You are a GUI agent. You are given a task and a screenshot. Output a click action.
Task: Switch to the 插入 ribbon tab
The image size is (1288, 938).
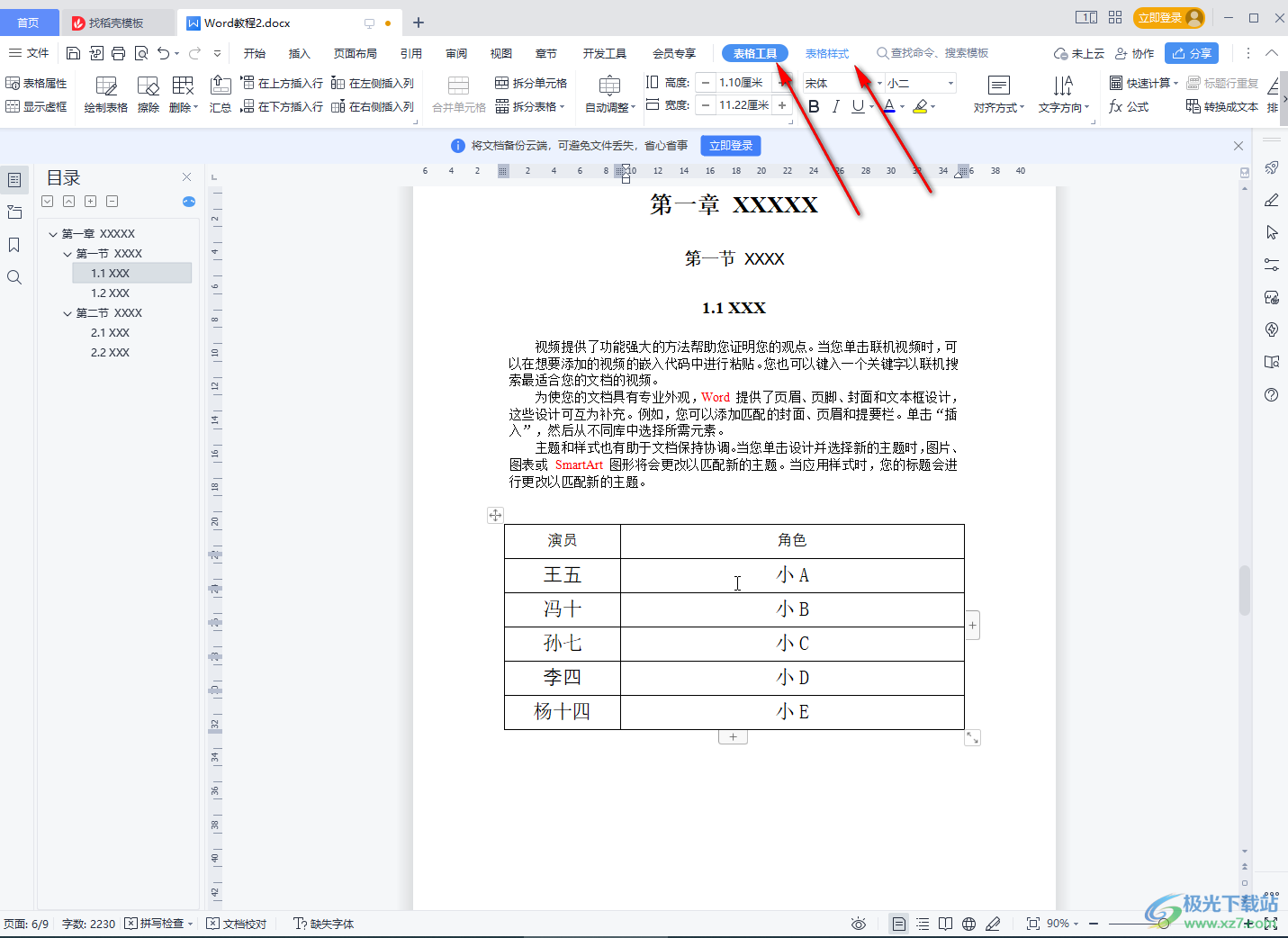[300, 53]
